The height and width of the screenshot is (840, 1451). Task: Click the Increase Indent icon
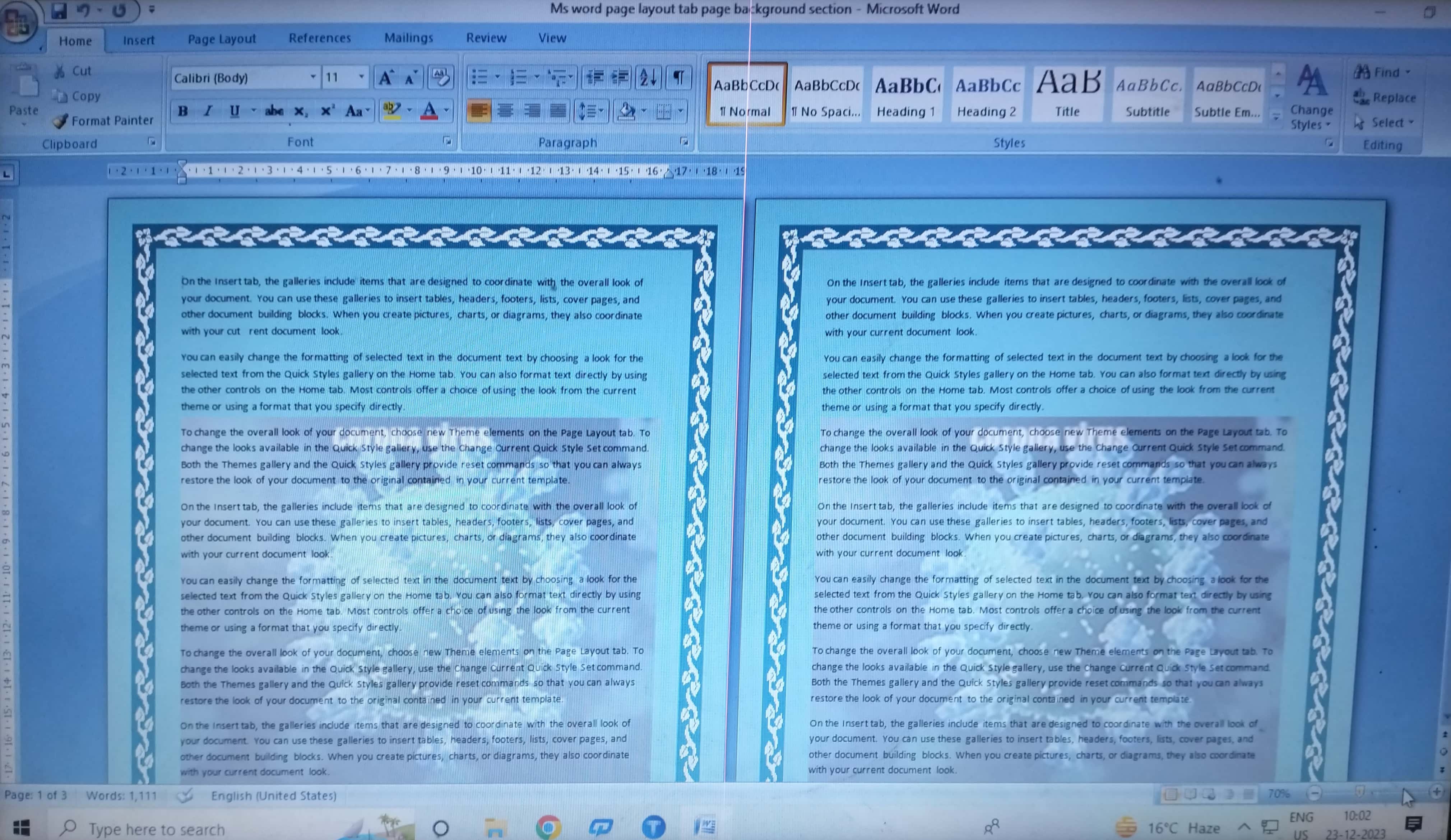620,77
